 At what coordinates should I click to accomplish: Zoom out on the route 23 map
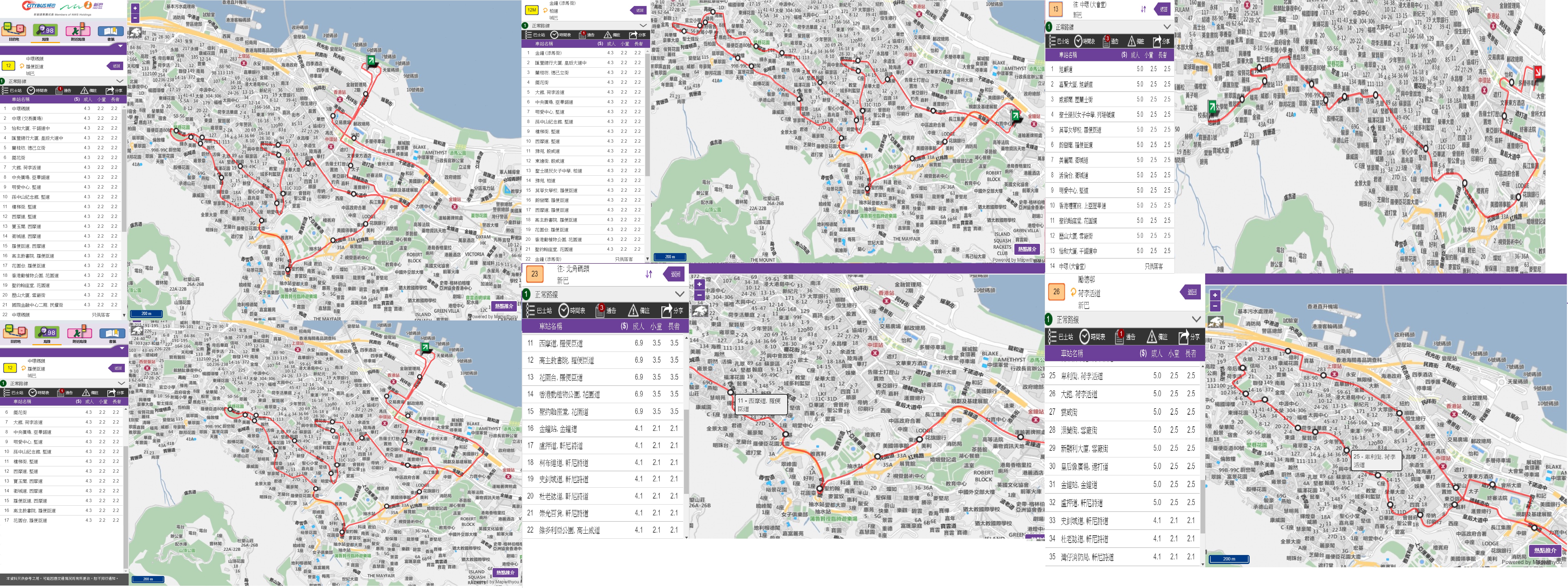(x=699, y=295)
